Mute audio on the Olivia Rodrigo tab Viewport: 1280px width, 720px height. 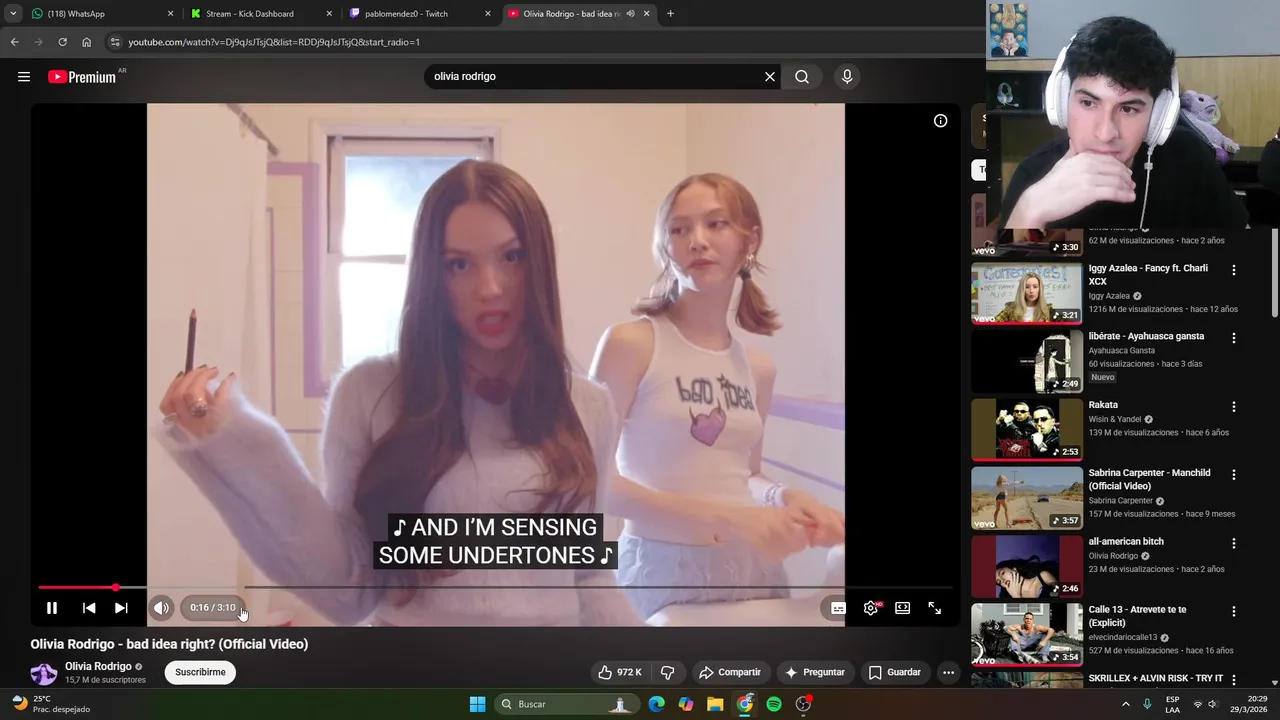click(x=630, y=14)
